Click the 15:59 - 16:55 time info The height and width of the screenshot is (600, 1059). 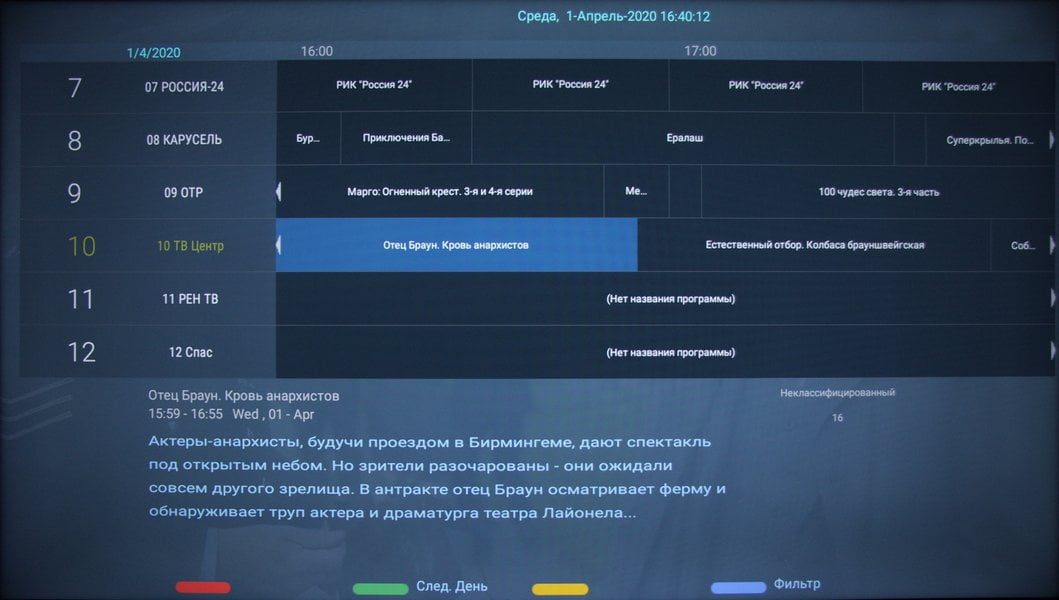point(185,414)
